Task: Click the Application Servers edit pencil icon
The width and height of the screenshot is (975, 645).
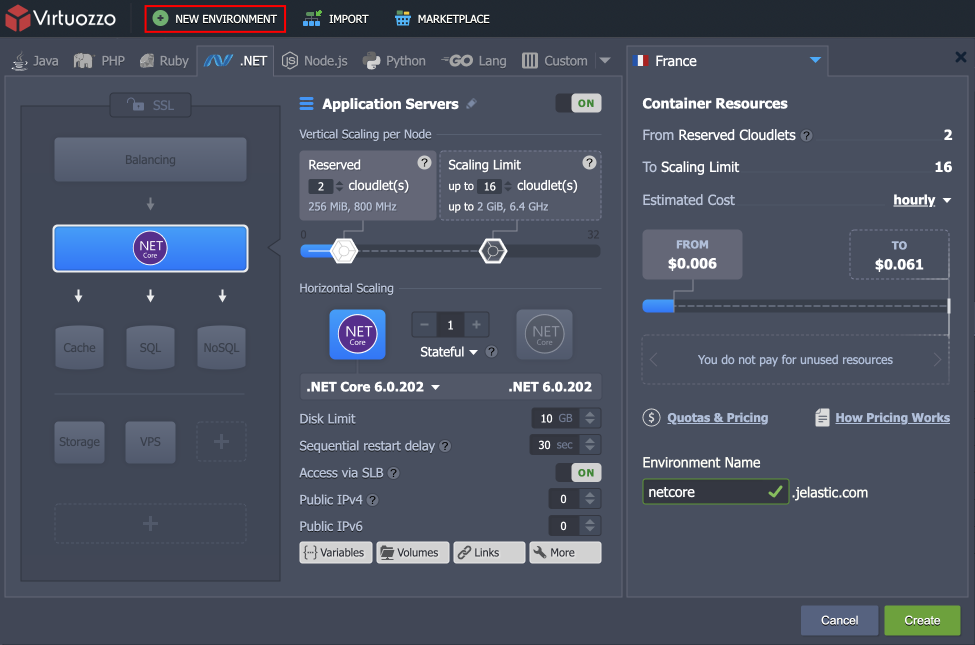Action: click(x=471, y=103)
